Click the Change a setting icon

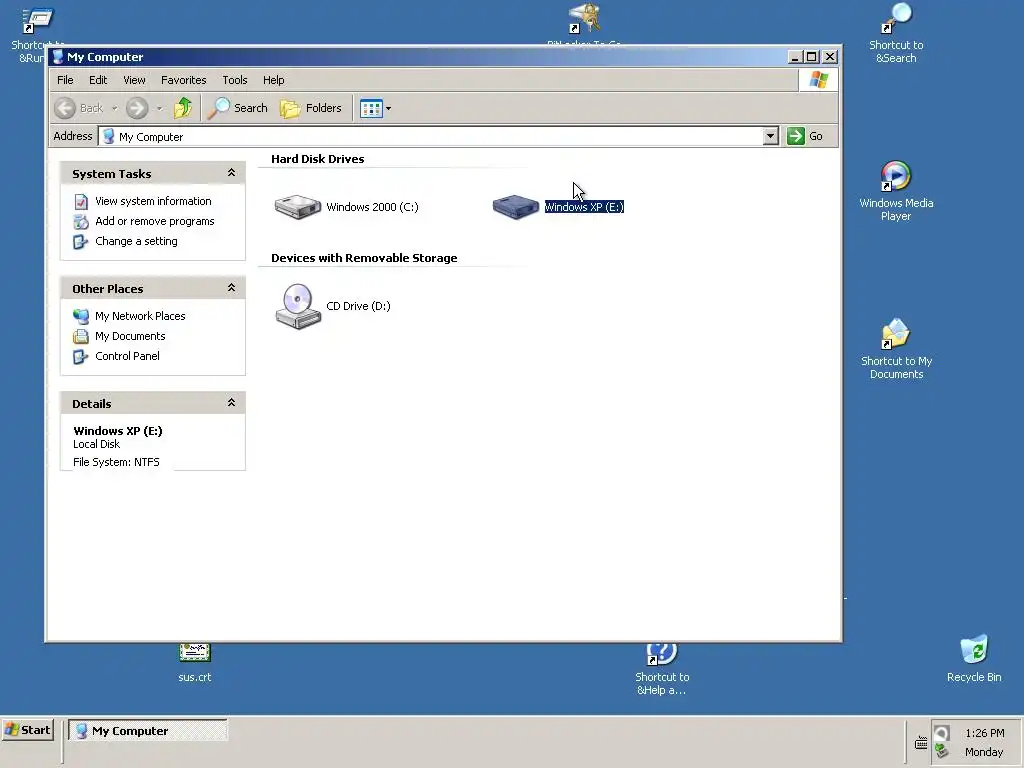pos(80,242)
